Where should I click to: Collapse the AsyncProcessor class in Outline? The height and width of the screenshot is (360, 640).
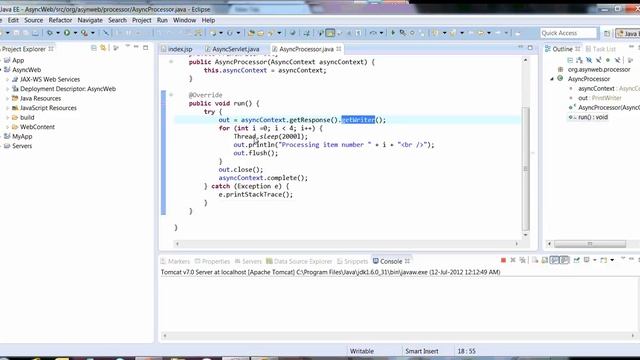tap(552, 79)
